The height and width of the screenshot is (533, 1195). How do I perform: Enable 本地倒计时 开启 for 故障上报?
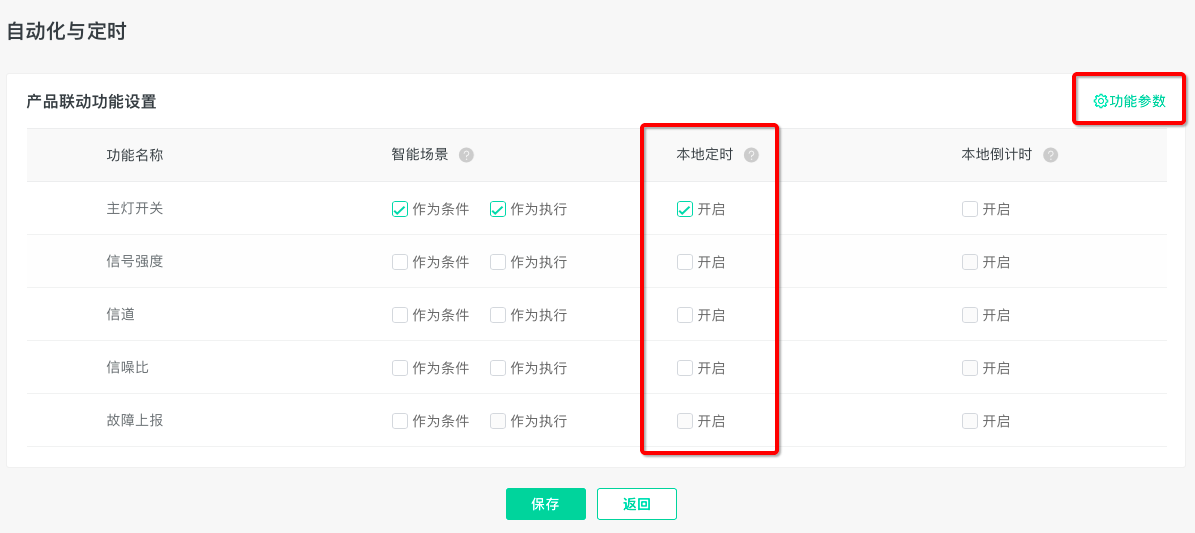tap(969, 421)
